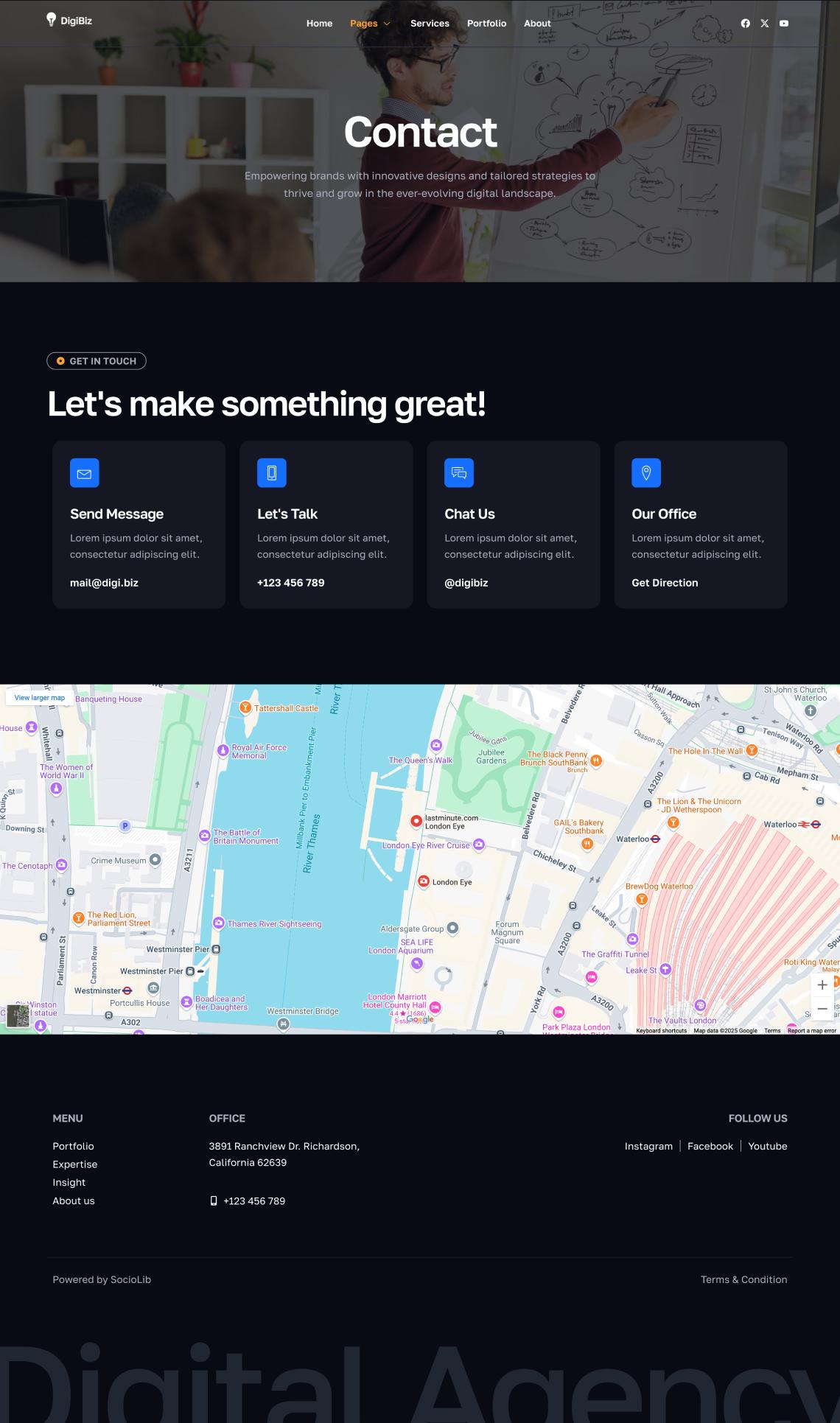Click London Marriott Hotel County Hall marker
840x1423 pixels.
(435, 1007)
